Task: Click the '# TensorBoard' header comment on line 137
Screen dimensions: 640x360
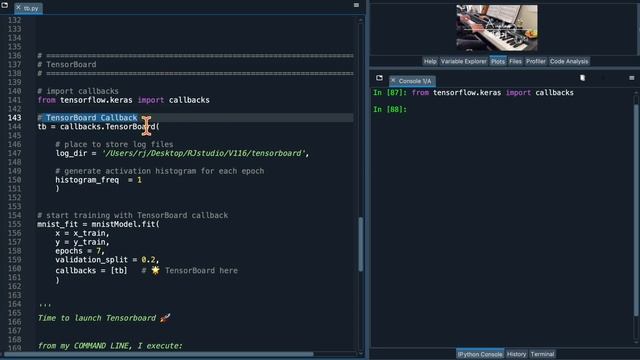Action: tap(67, 64)
